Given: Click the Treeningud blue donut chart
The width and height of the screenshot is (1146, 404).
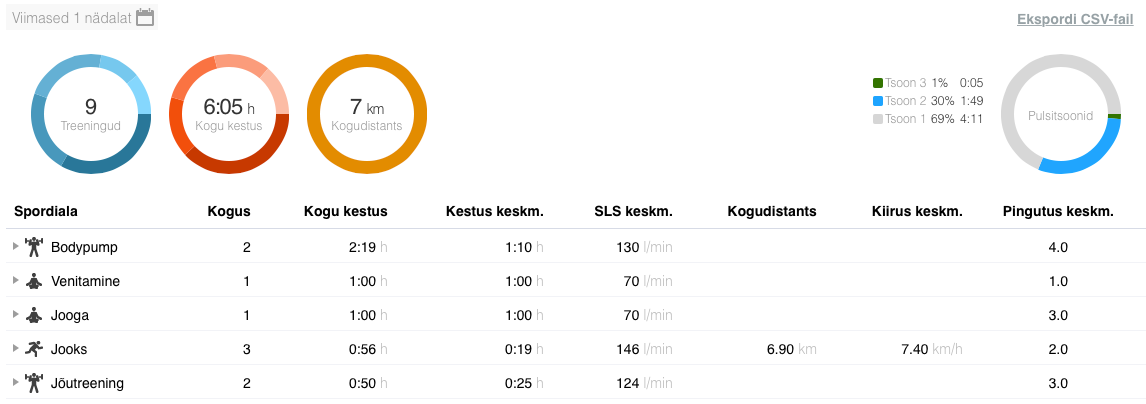Looking at the screenshot, I should coord(91,114).
